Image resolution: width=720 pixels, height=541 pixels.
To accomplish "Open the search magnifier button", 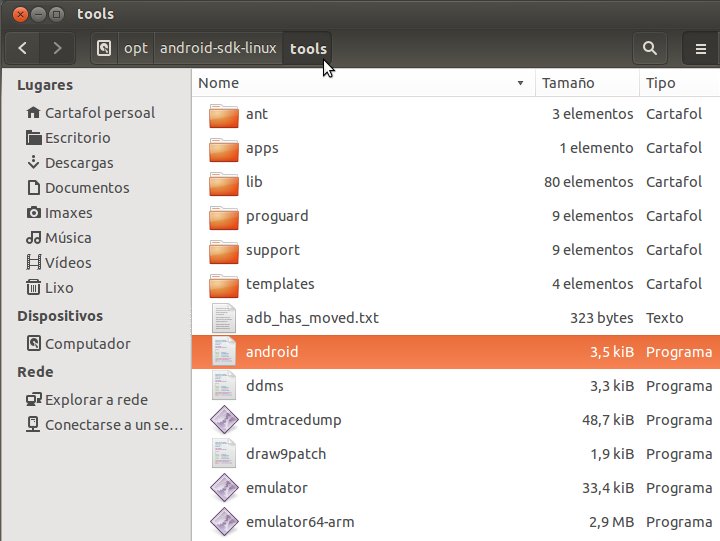I will click(649, 48).
